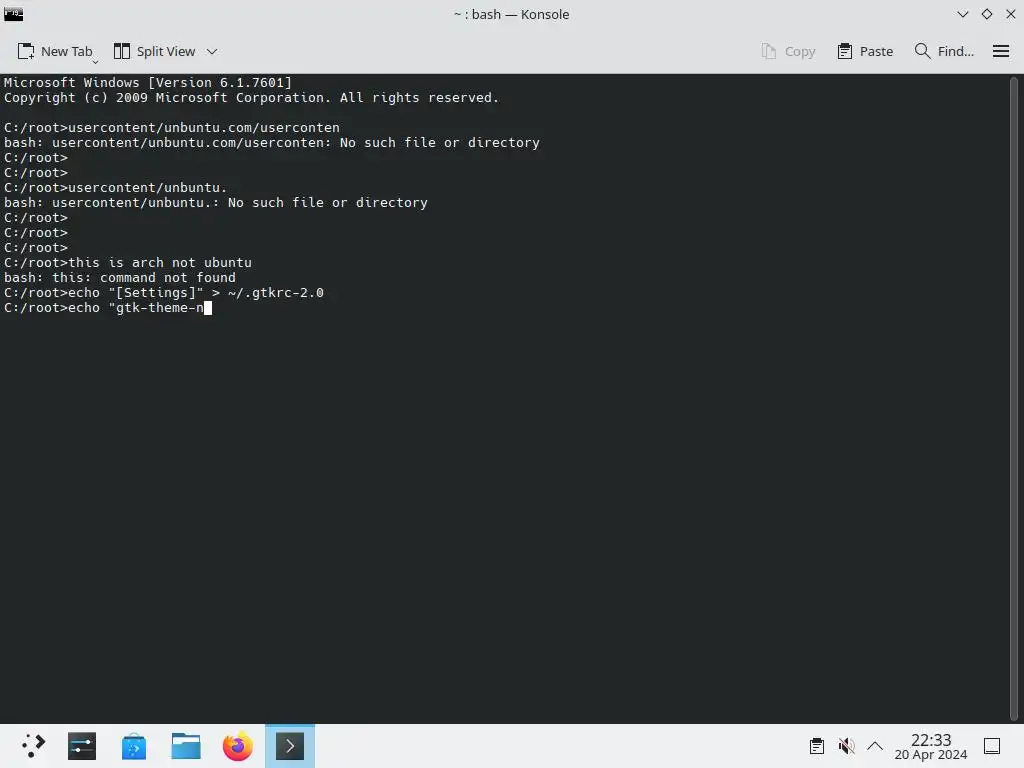Screen dimensions: 1024x768
Task: Open the Find search tool
Action: [944, 52]
